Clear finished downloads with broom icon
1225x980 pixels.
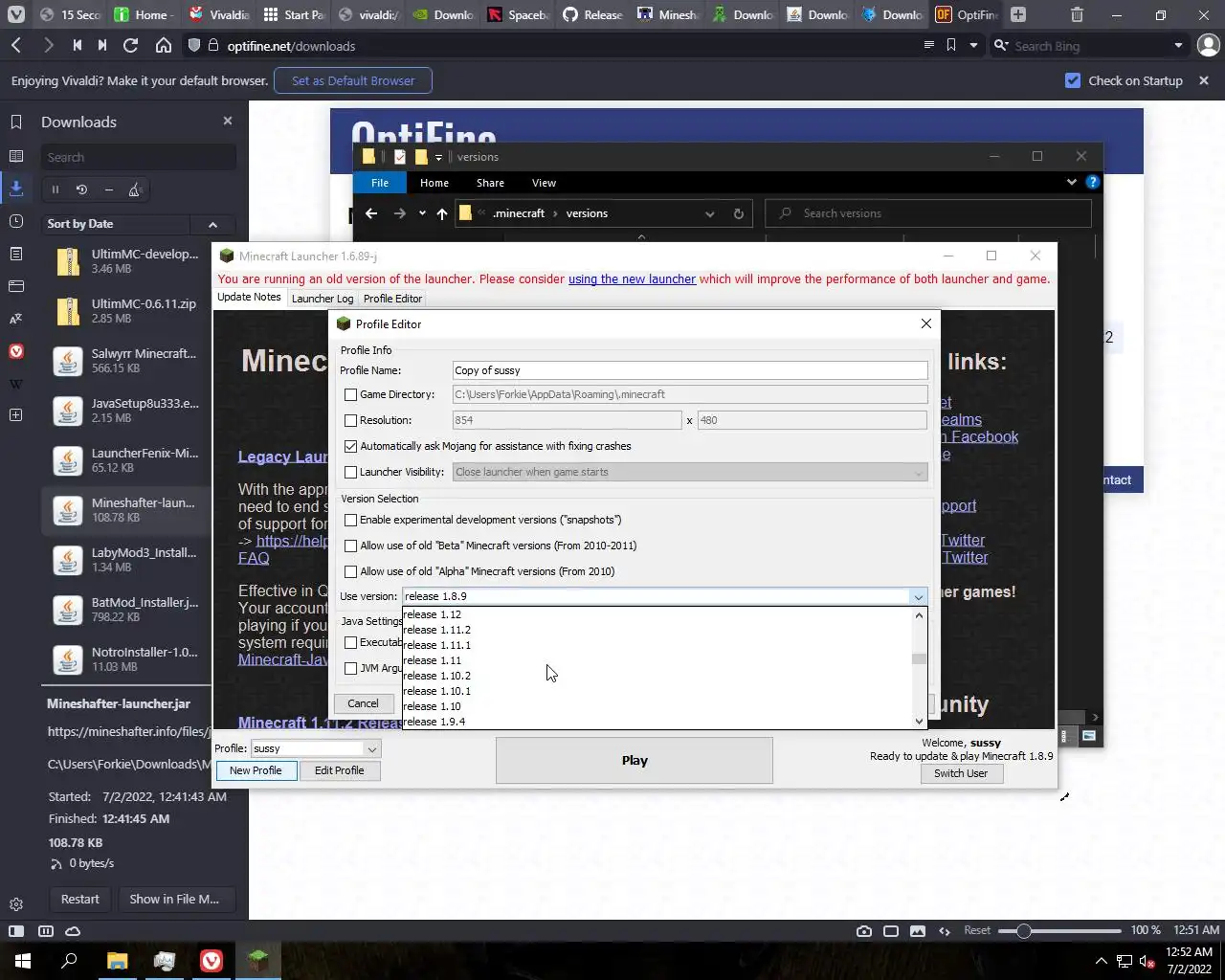[135, 189]
